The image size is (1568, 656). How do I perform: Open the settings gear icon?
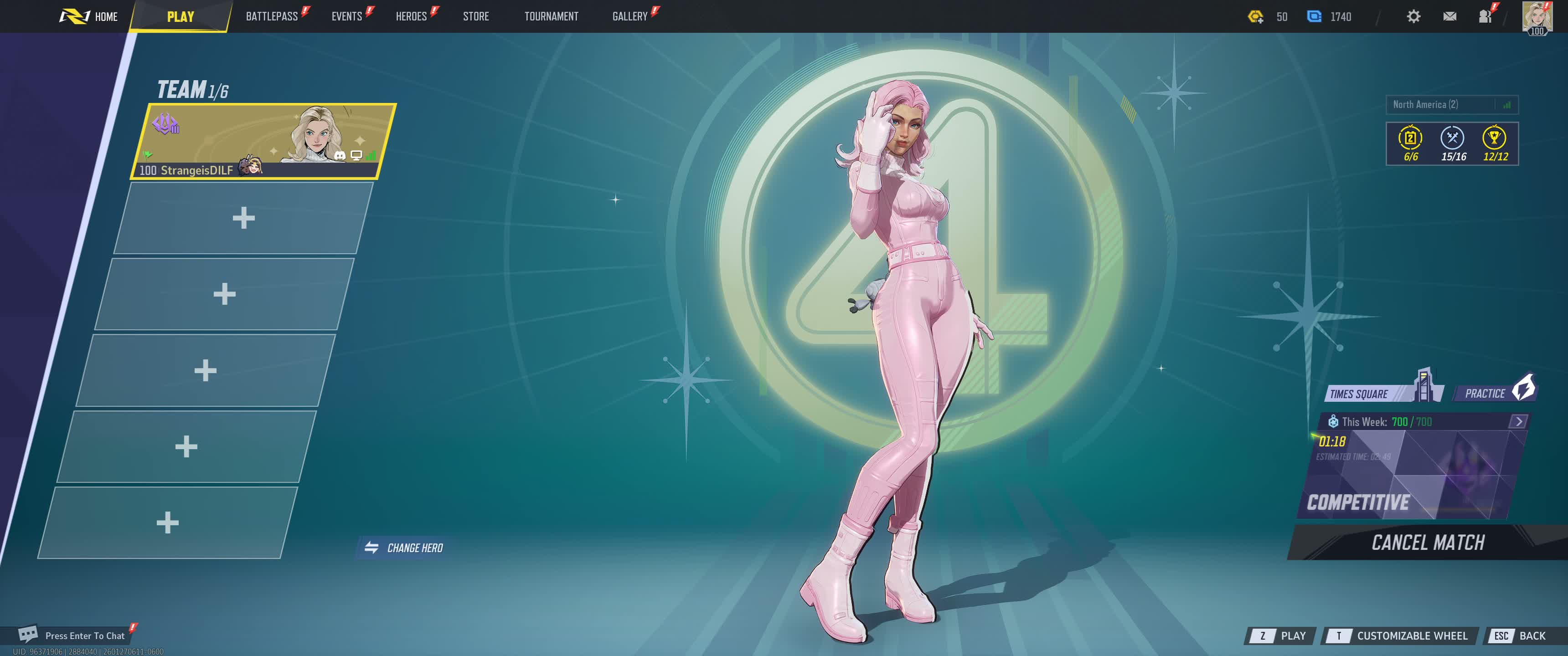[1413, 16]
